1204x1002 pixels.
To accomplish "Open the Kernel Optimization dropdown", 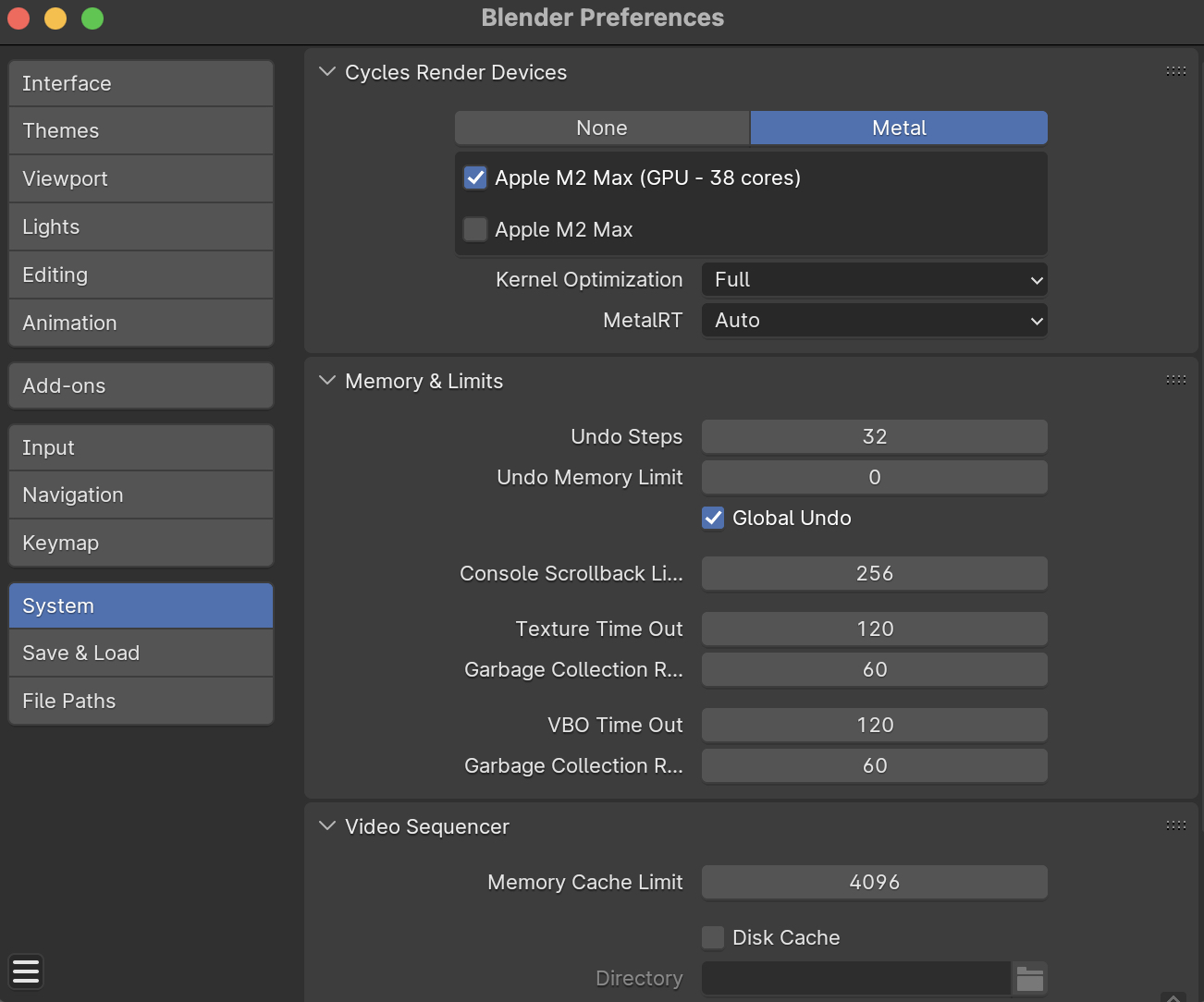I will [875, 279].
